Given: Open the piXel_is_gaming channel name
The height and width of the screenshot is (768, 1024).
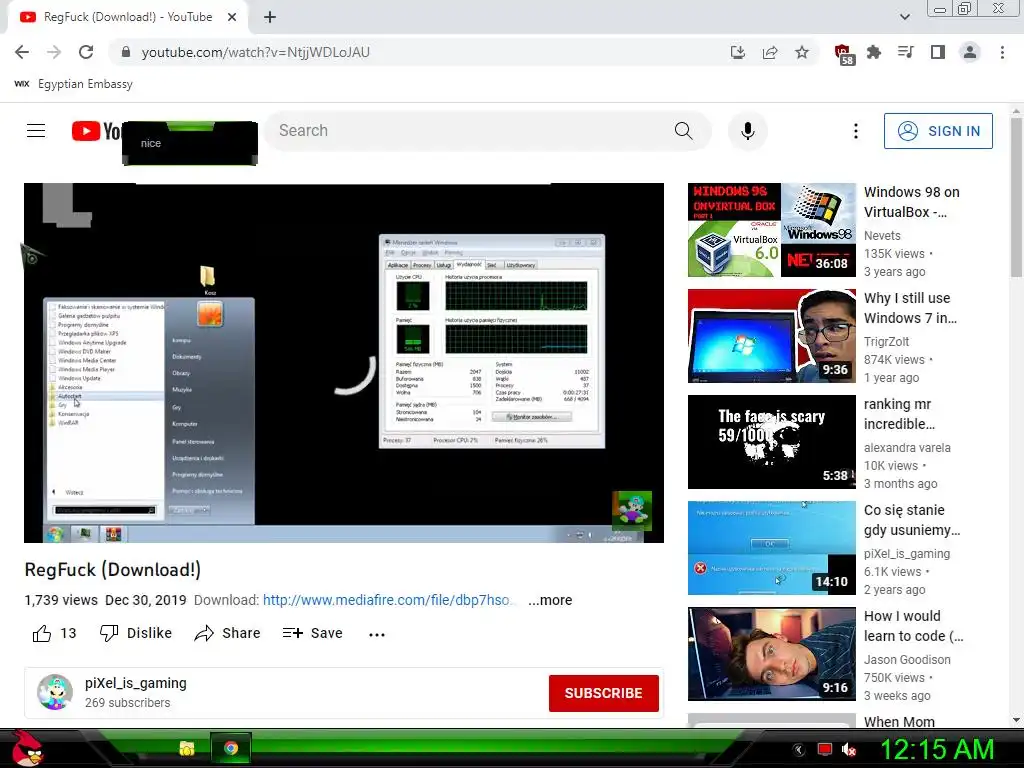Looking at the screenshot, I should (x=136, y=683).
